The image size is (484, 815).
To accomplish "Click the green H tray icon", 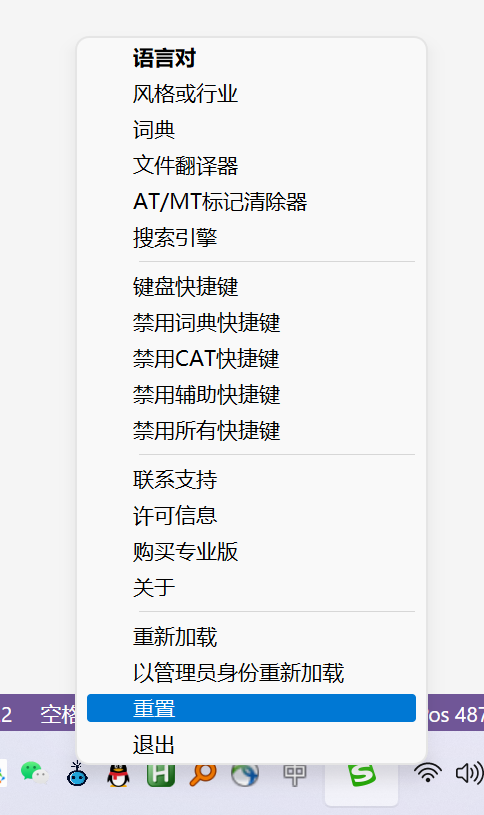I will point(161,774).
